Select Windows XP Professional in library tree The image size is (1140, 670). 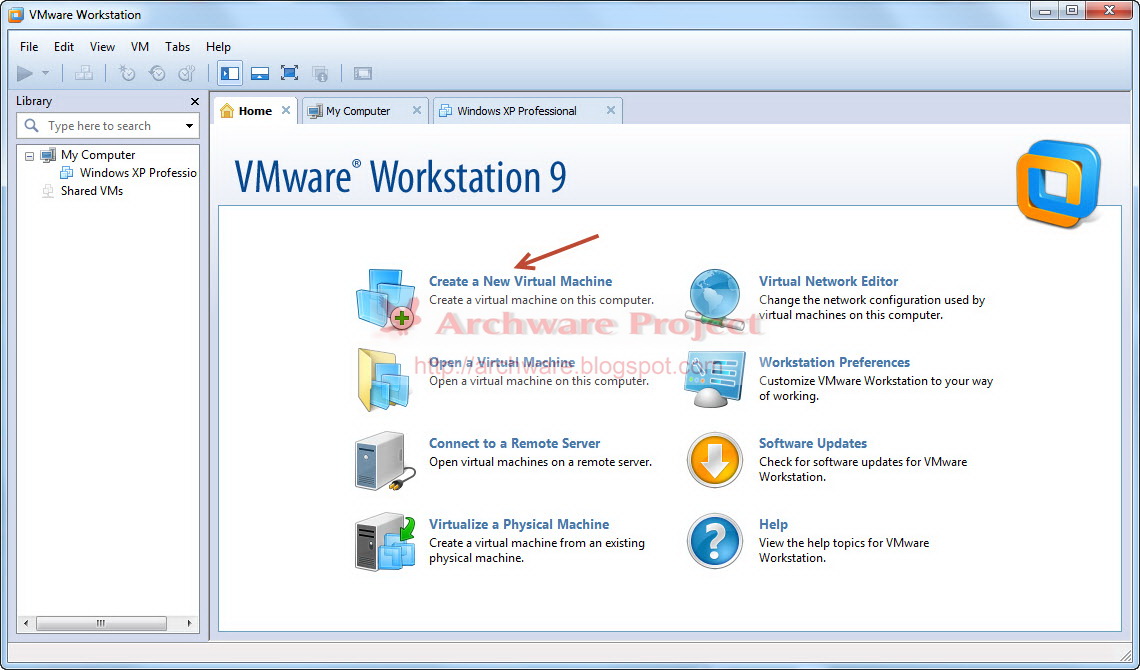coord(138,173)
